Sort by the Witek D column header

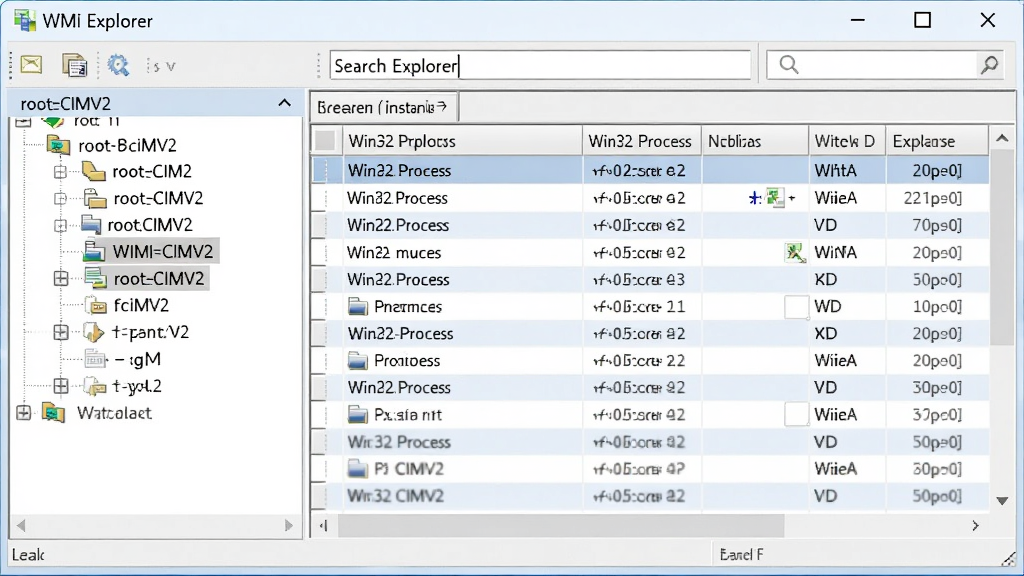click(x=847, y=141)
